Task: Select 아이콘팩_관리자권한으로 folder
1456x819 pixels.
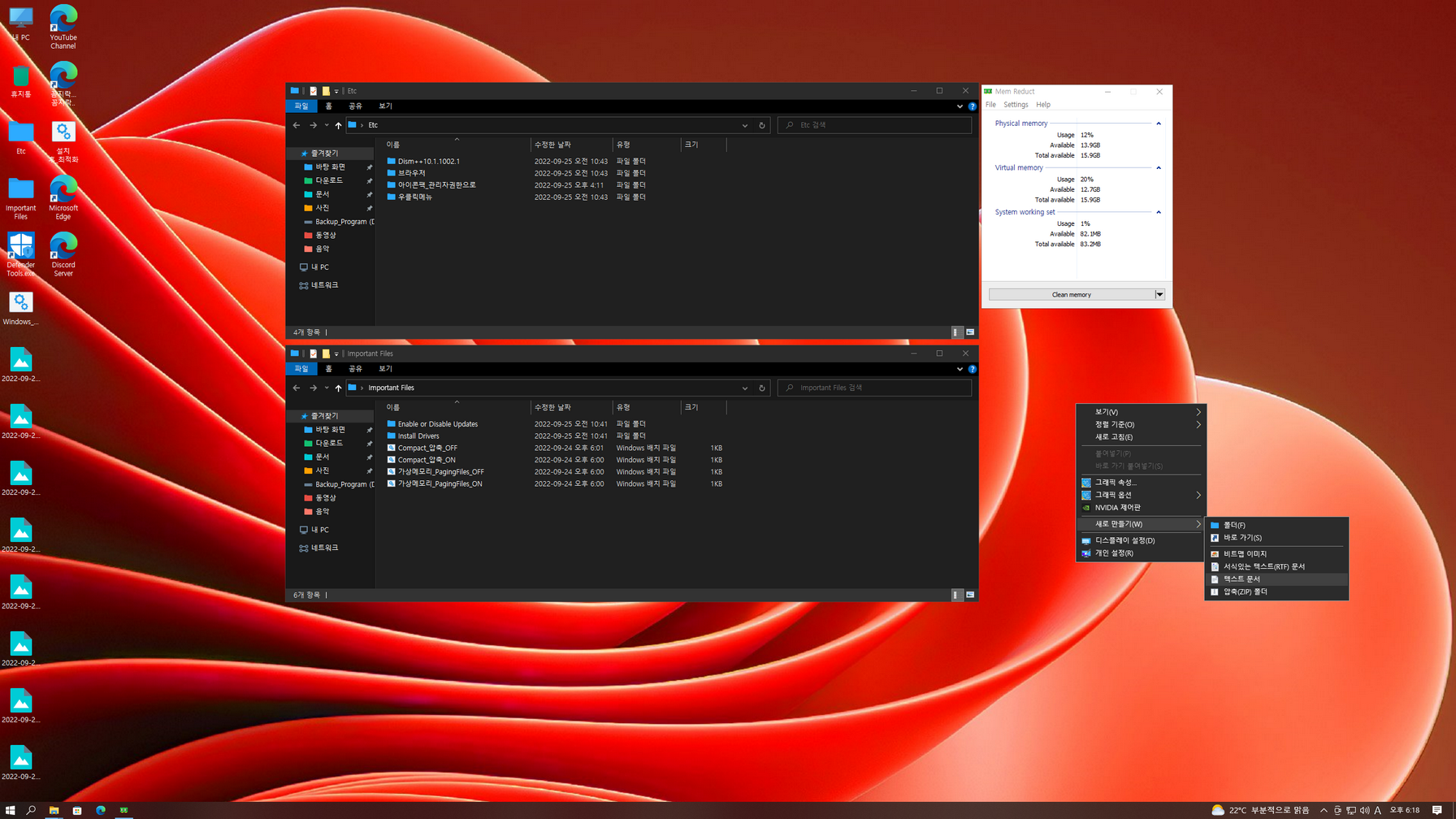Action: (436, 185)
